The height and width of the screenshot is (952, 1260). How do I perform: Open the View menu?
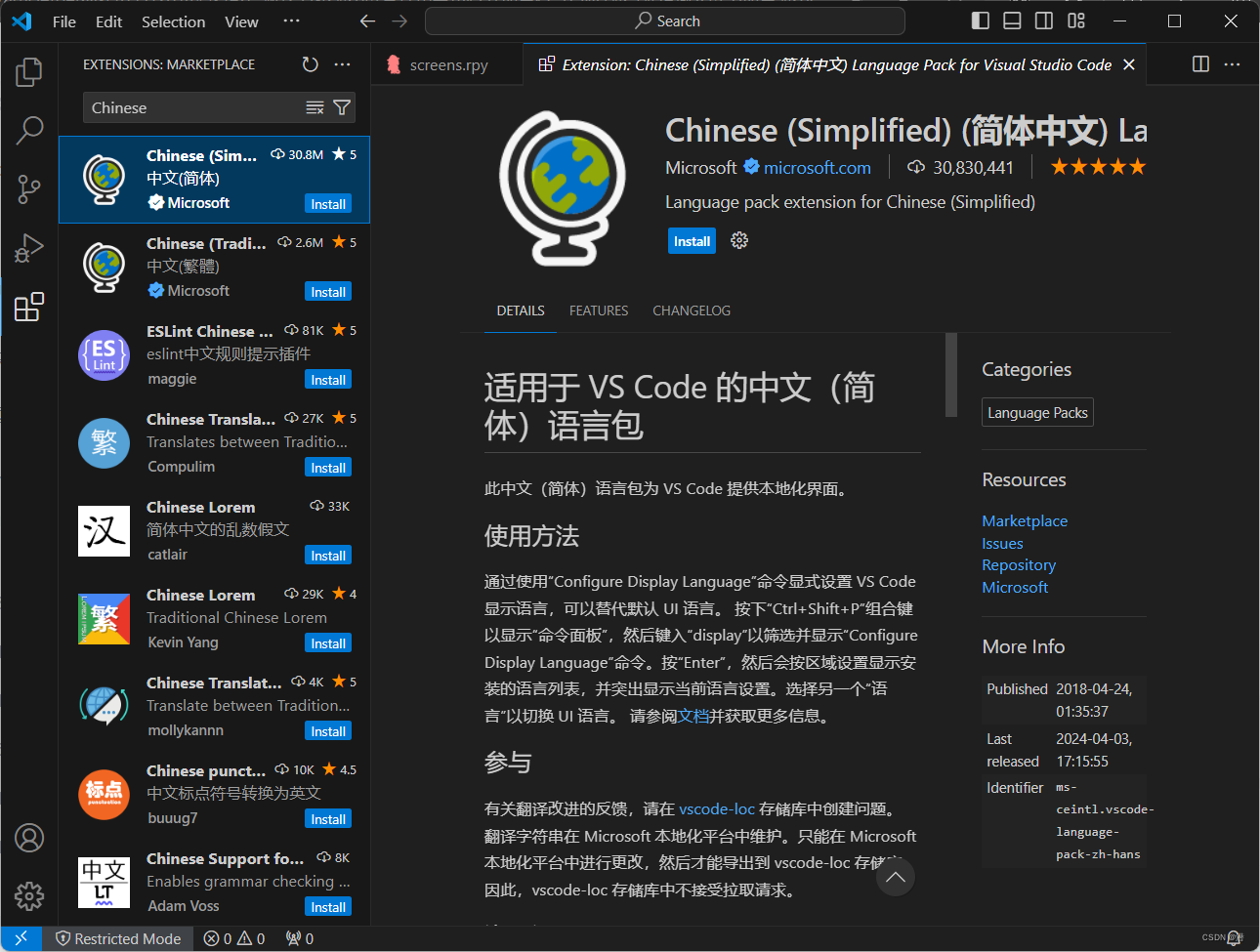coord(241,21)
